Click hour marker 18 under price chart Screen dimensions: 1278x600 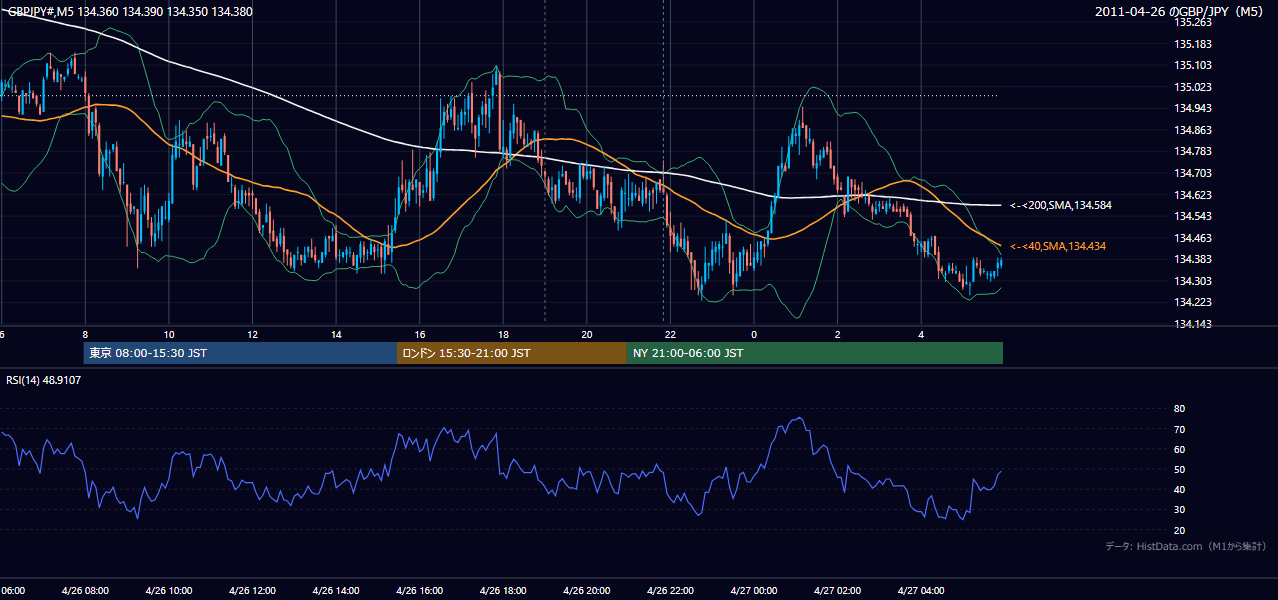tap(504, 335)
